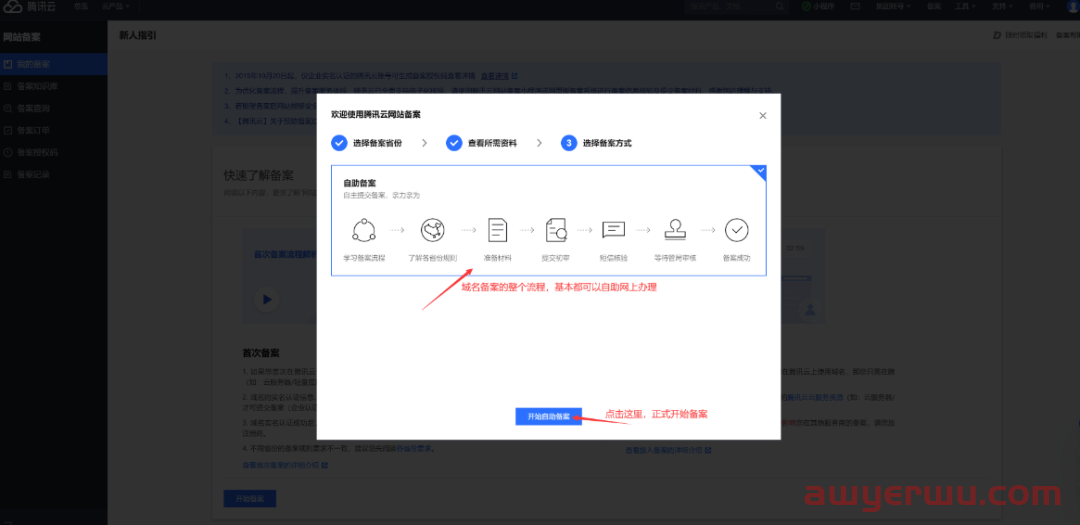Viewport: 1080px width, 525px height.
Task: Click the 备案记录 sidebar icon
Action: pyautogui.click(x=8, y=174)
